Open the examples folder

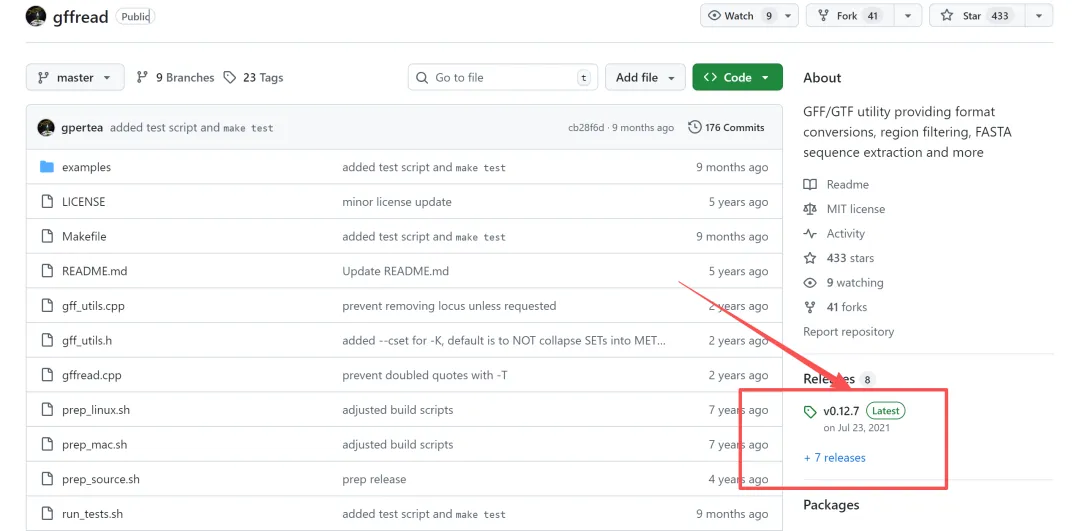tap(86, 167)
